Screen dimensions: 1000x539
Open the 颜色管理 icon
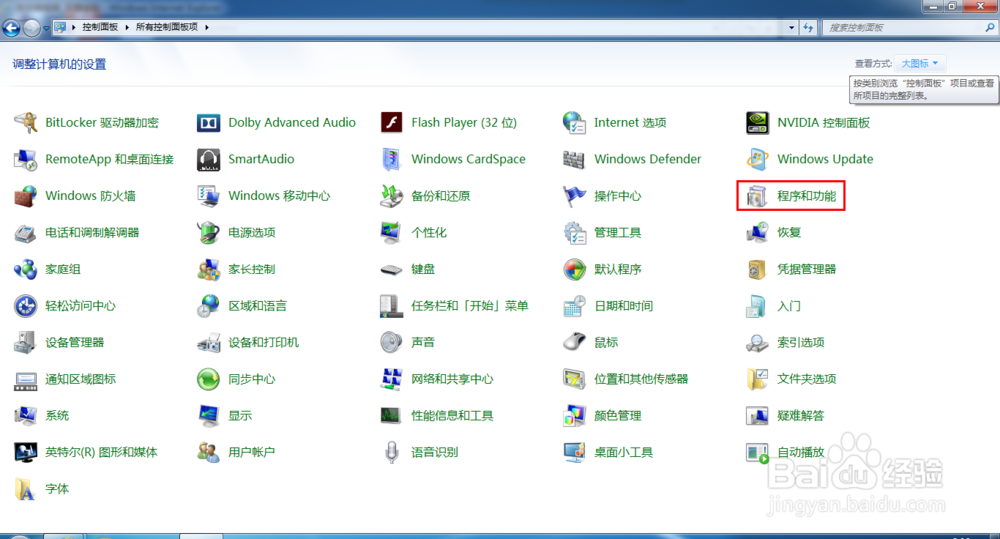coord(575,416)
